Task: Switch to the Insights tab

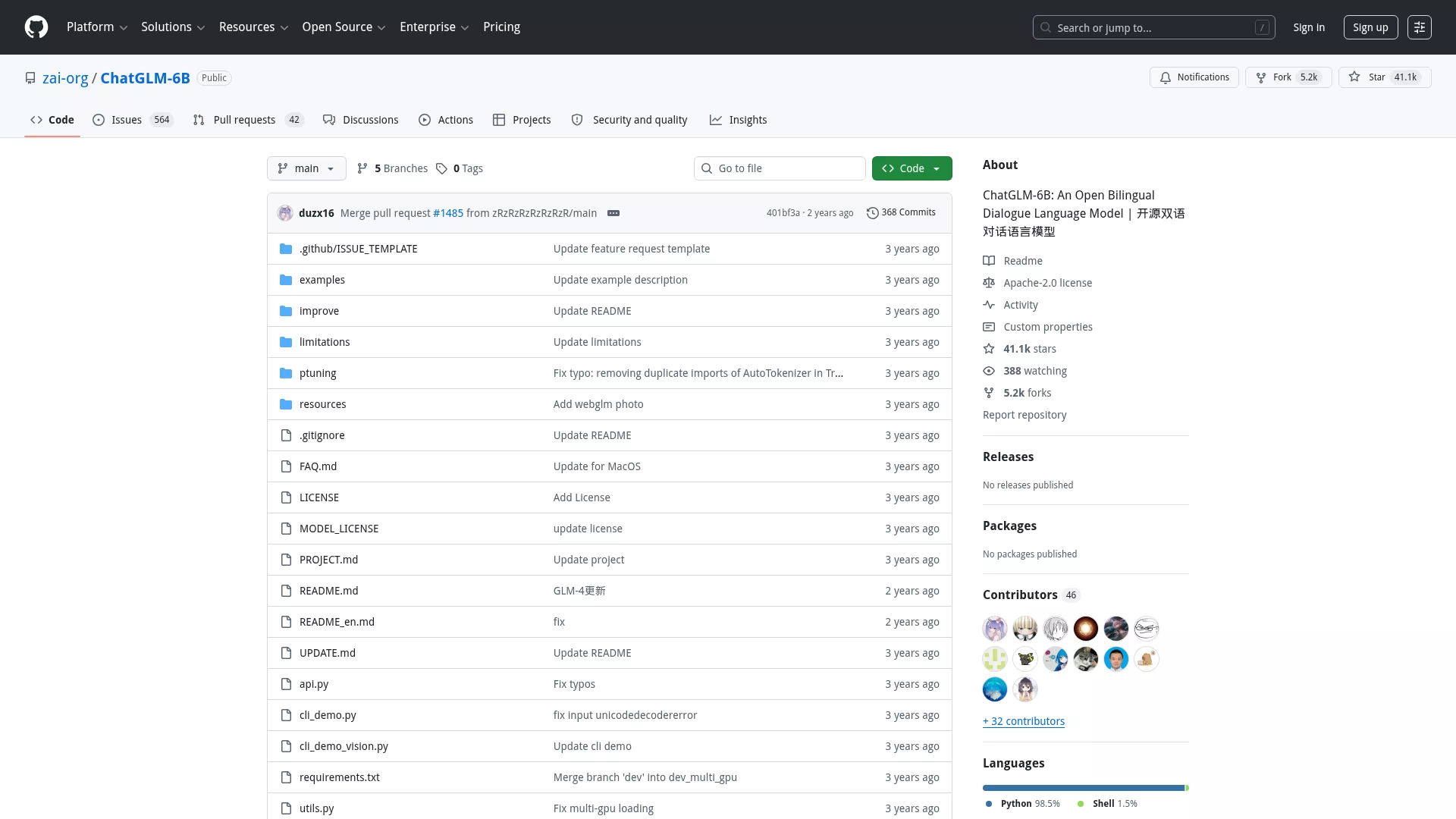Action: [x=738, y=120]
